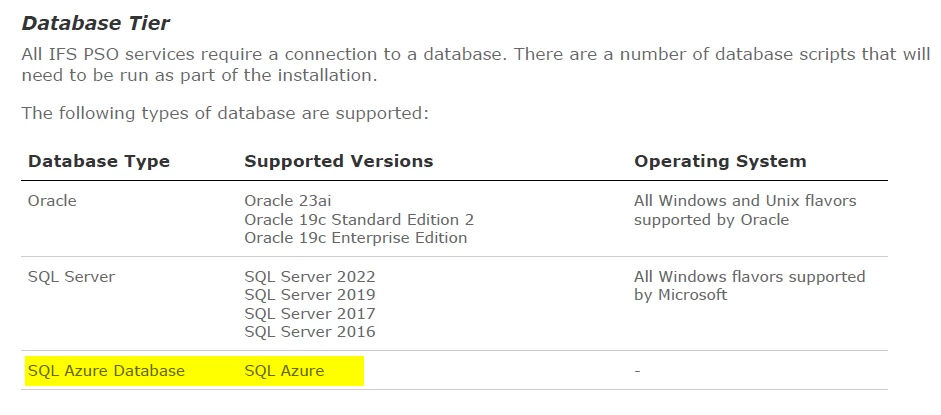Image resolution: width=941 pixels, height=415 pixels.
Task: Click the Database Tier heading
Action: [96, 23]
